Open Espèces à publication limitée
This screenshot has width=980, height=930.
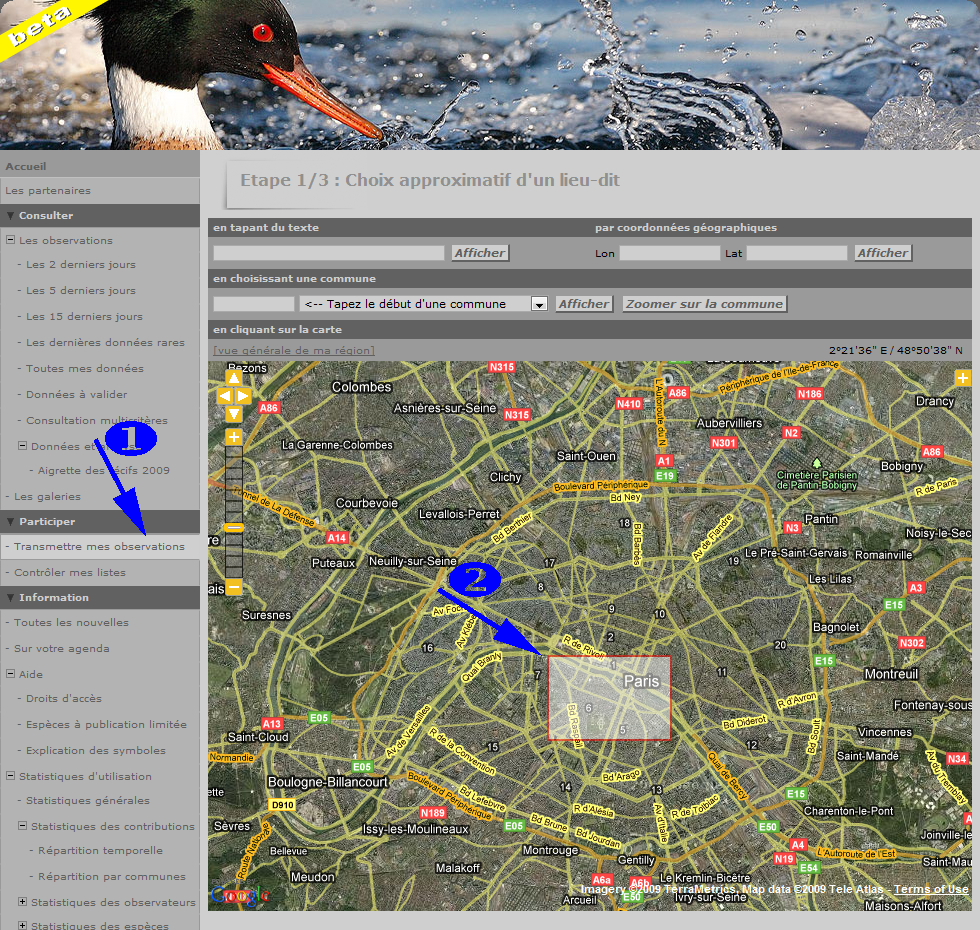pyautogui.click(x=106, y=725)
